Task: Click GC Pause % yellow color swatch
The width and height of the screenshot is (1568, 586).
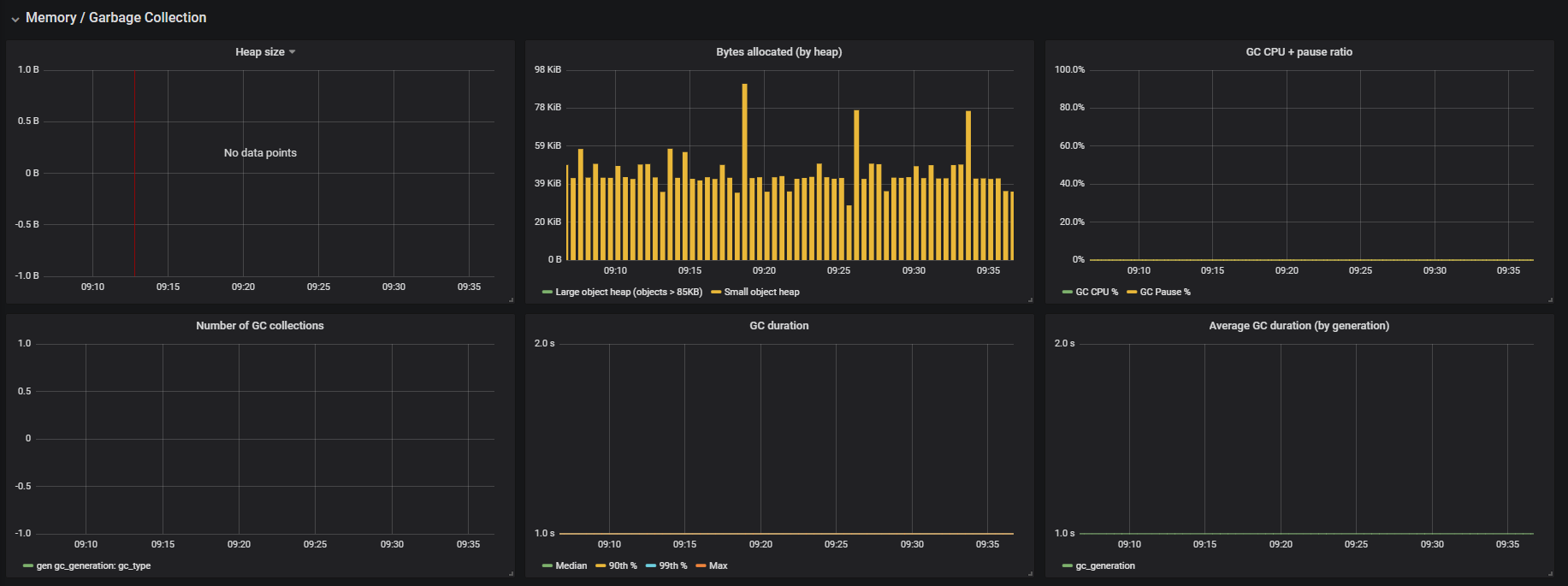Action: (1132, 293)
